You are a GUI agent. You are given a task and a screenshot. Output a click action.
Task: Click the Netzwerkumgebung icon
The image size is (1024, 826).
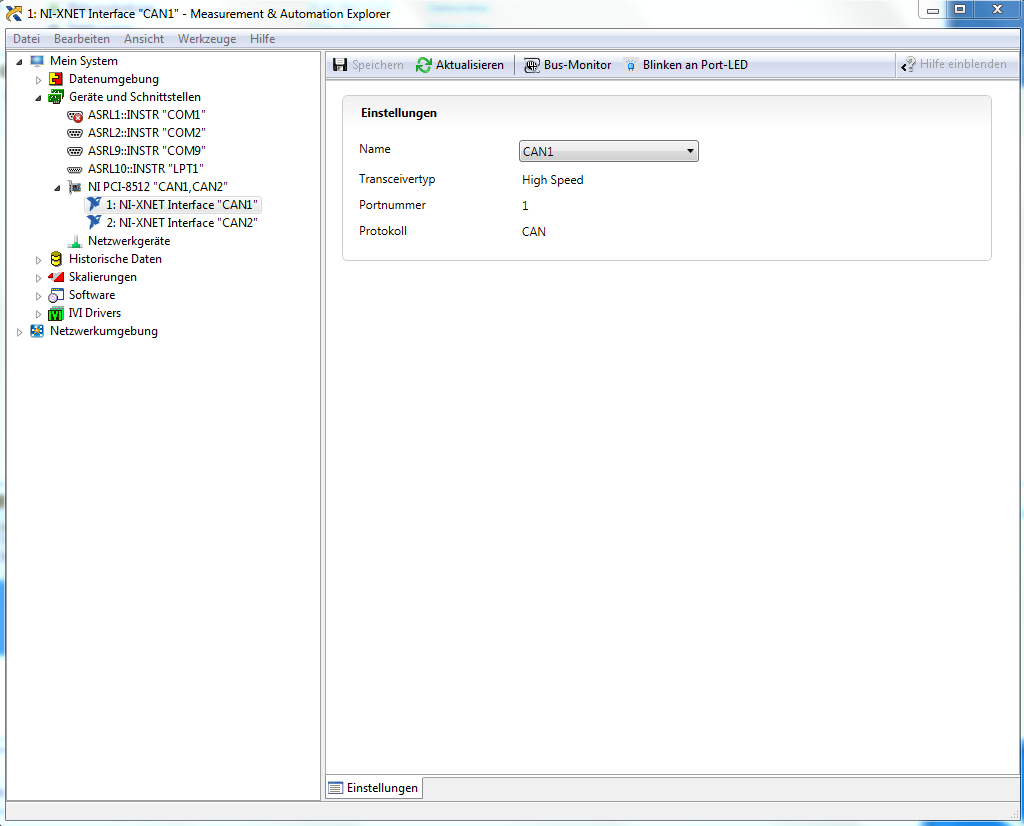[37, 331]
